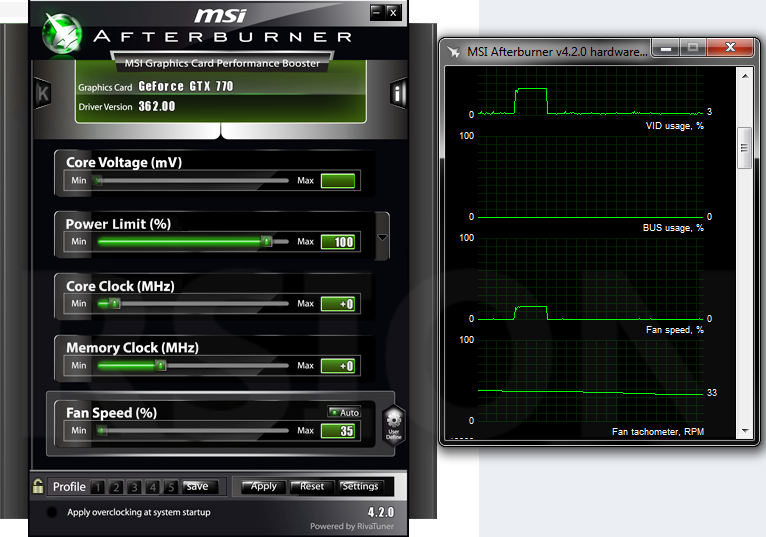This screenshot has height=537, width=766.
Task: Click the hardware monitor scrollbar up arrow
Action: pos(745,76)
